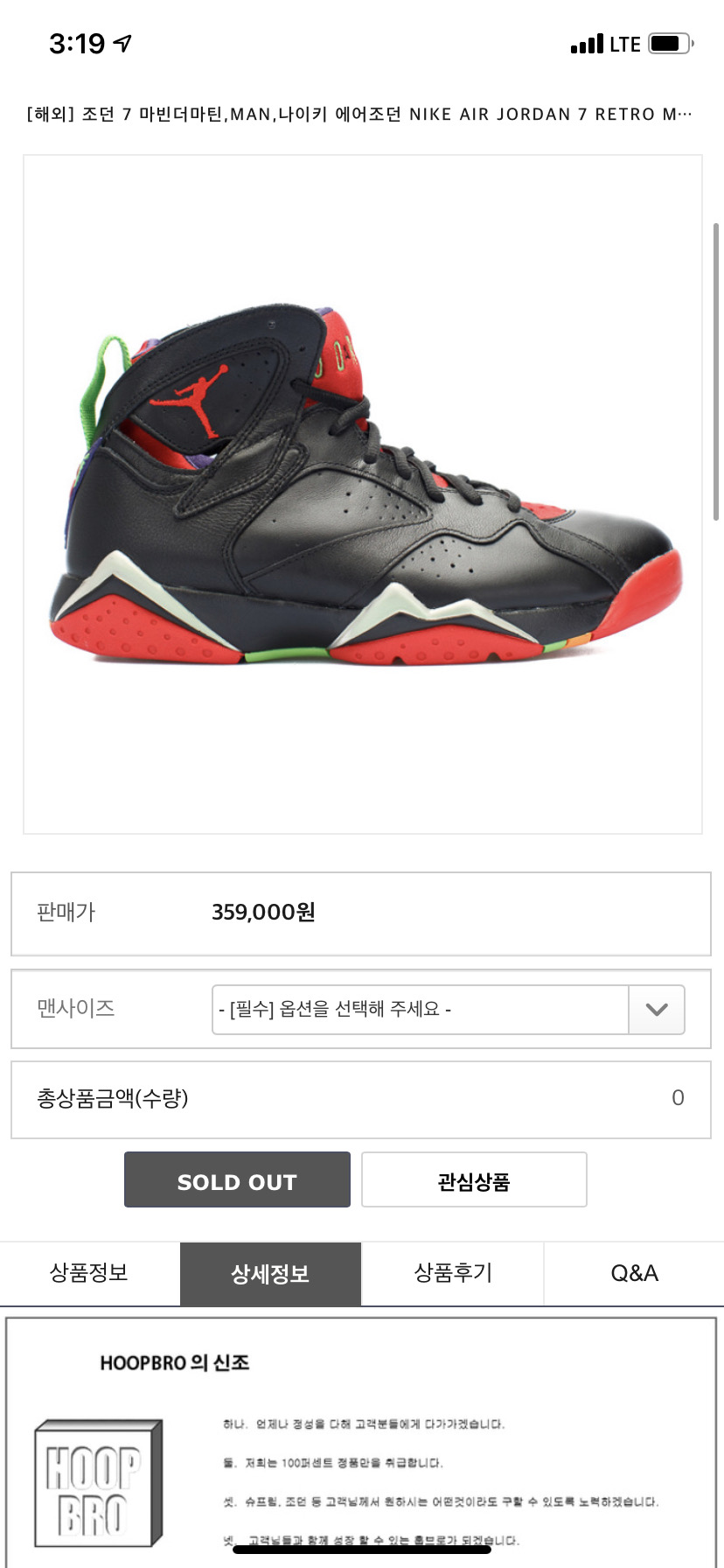Click the 359,000원 price row
This screenshot has width=724, height=1568.
coord(361,913)
